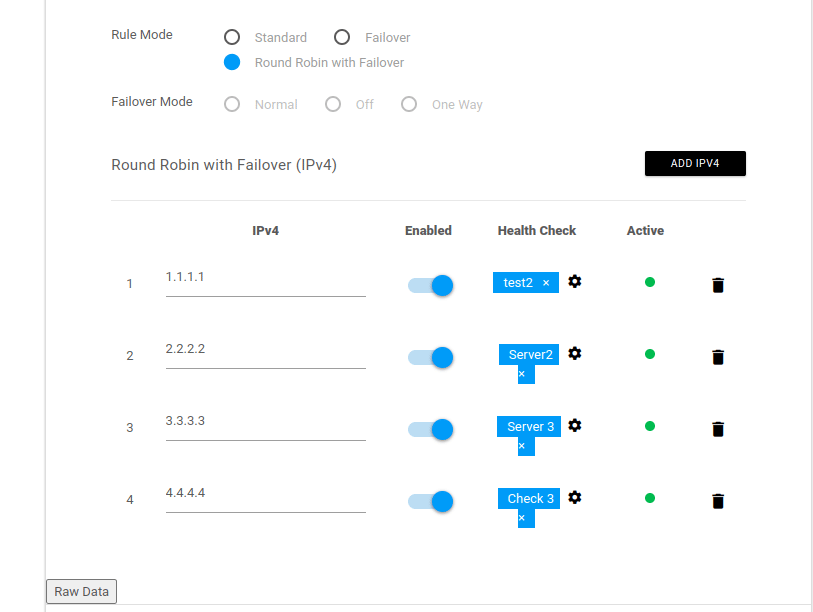This screenshot has height=612, width=813.
Task: Open the Raw Data button
Action: point(81,592)
